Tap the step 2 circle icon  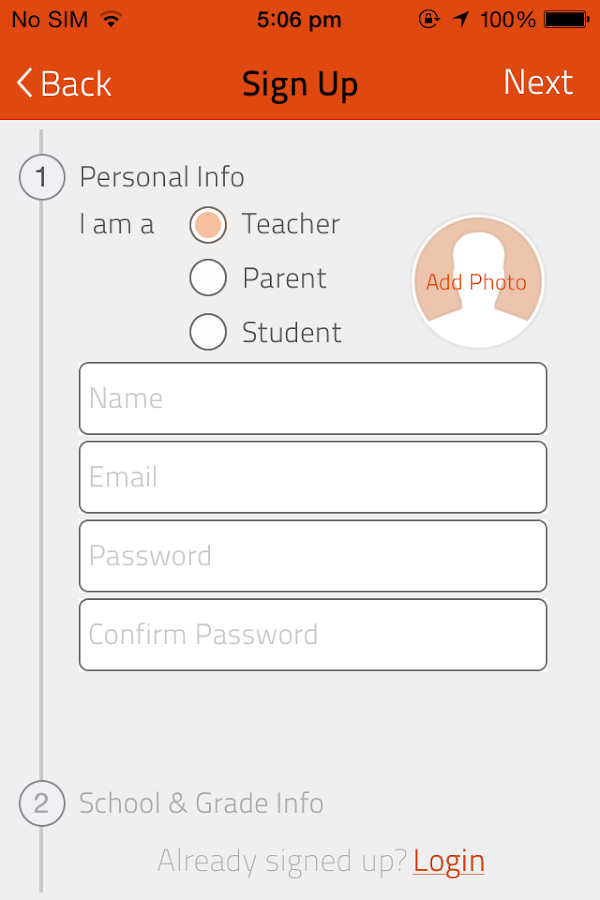[41, 804]
